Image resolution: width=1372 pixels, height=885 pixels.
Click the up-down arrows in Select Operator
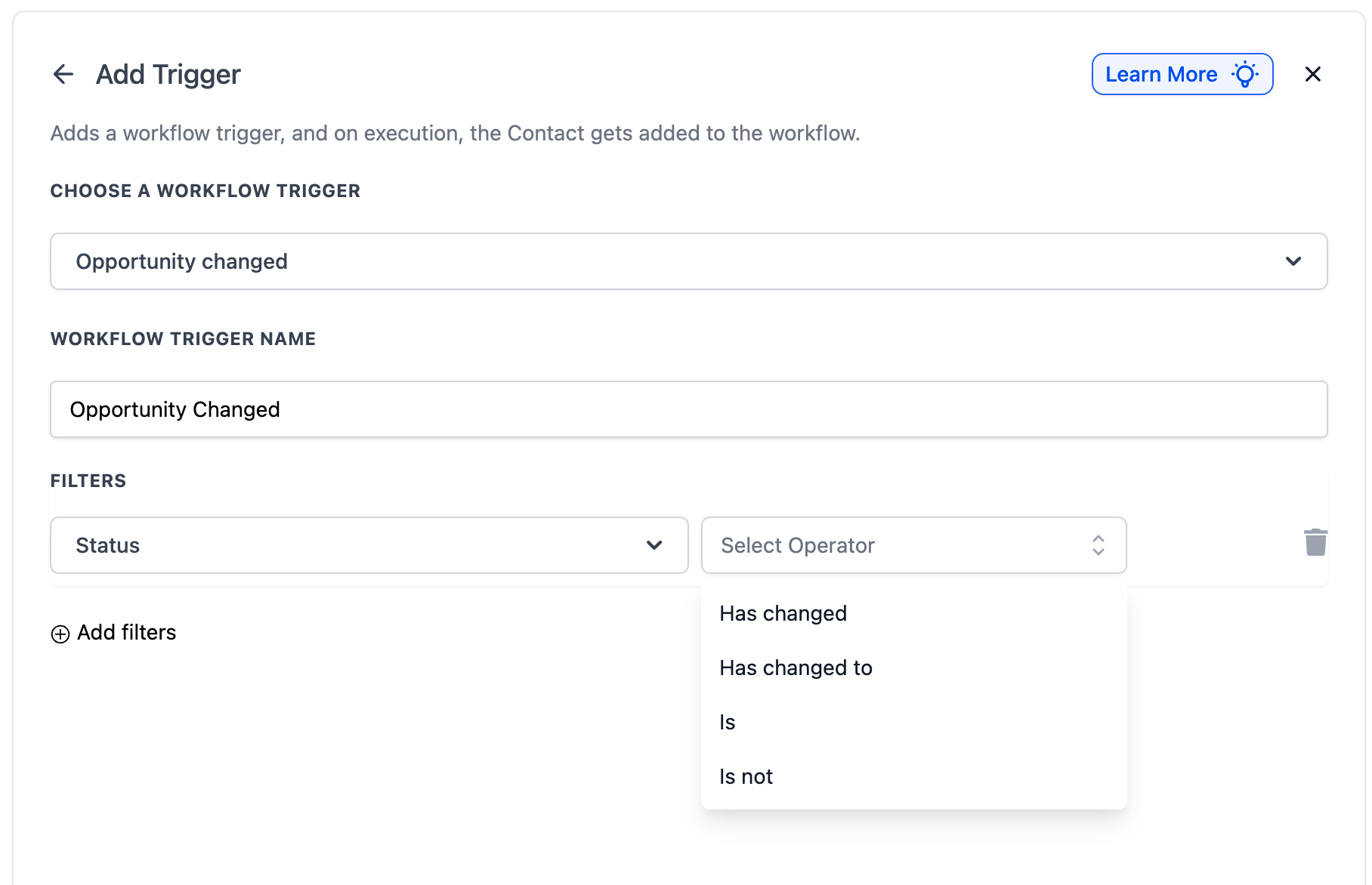tap(1098, 545)
